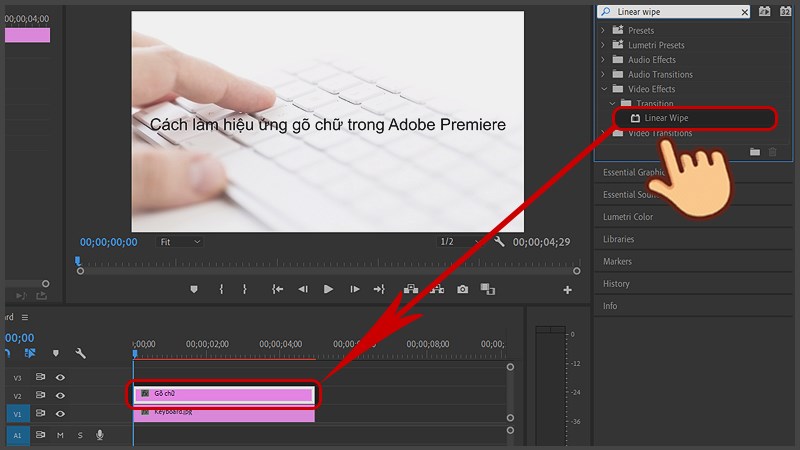
Task: Open the comparison view button
Action: (x=488, y=289)
